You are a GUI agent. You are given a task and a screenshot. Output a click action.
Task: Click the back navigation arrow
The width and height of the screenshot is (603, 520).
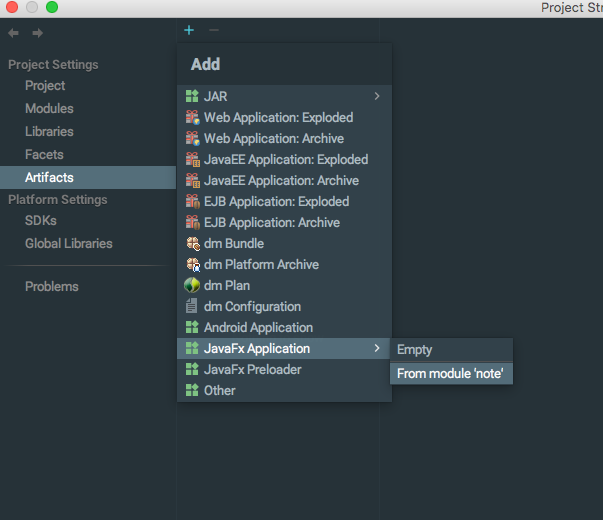13,33
